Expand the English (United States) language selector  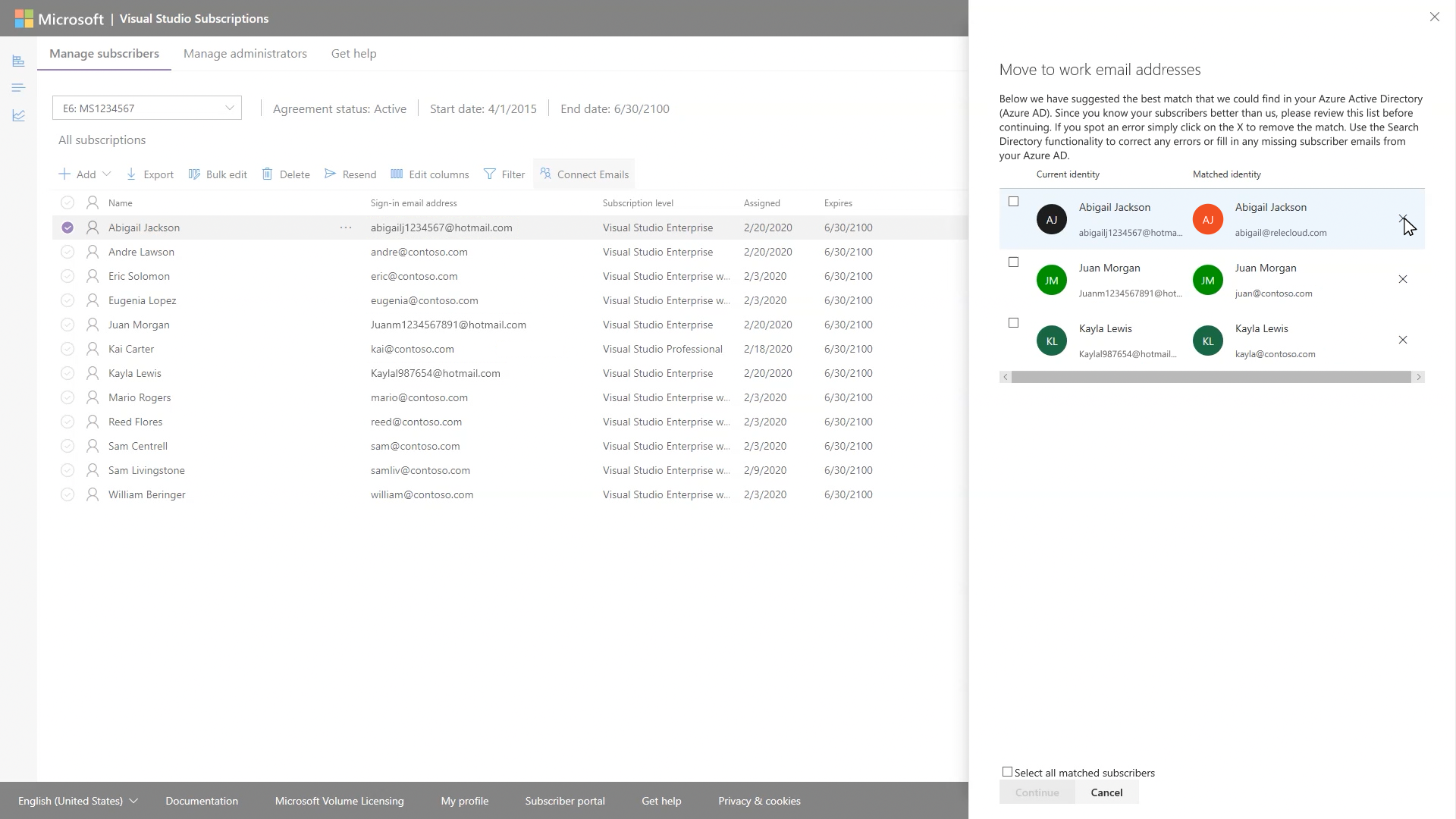click(x=78, y=801)
